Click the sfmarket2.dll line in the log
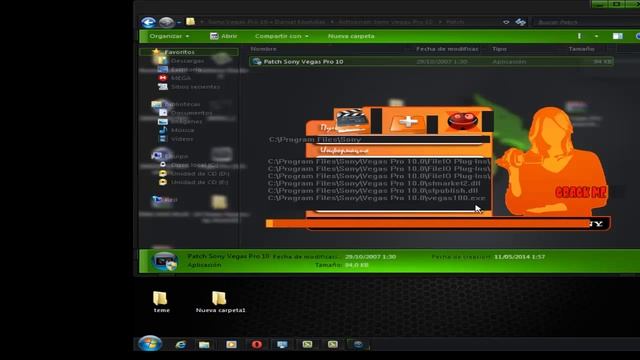 (374, 183)
